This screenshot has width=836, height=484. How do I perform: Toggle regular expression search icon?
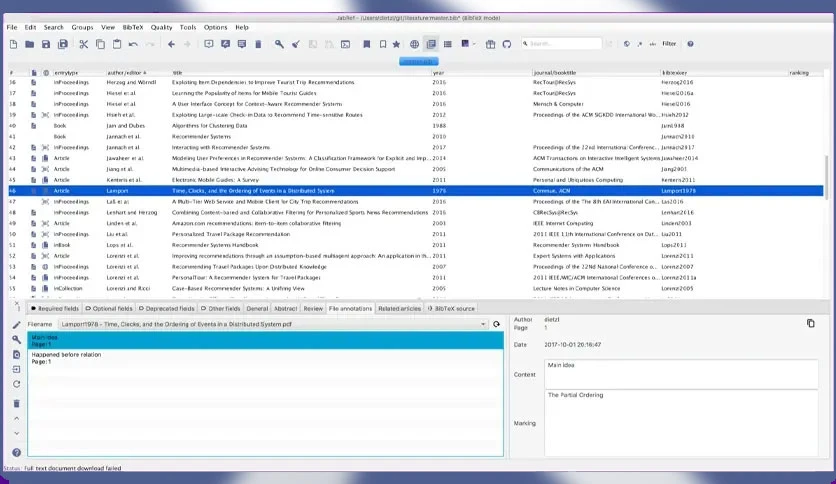point(639,44)
